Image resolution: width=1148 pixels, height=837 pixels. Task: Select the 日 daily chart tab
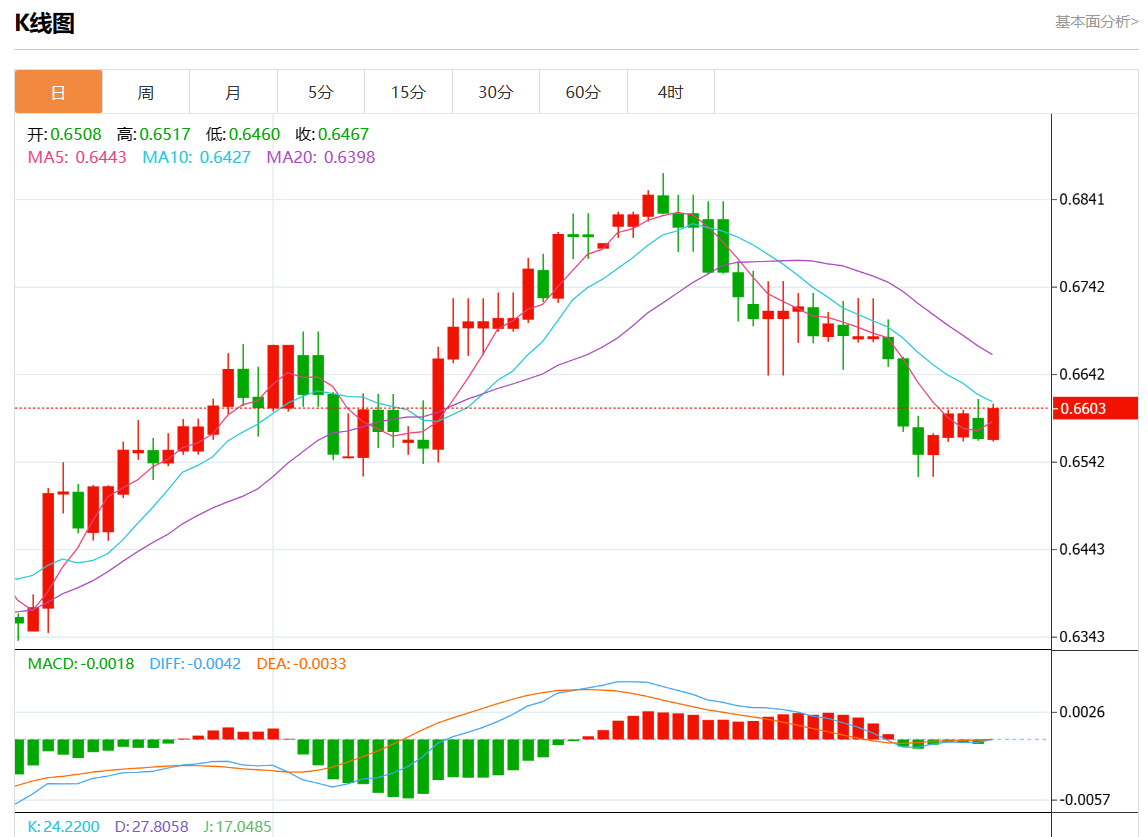58,92
